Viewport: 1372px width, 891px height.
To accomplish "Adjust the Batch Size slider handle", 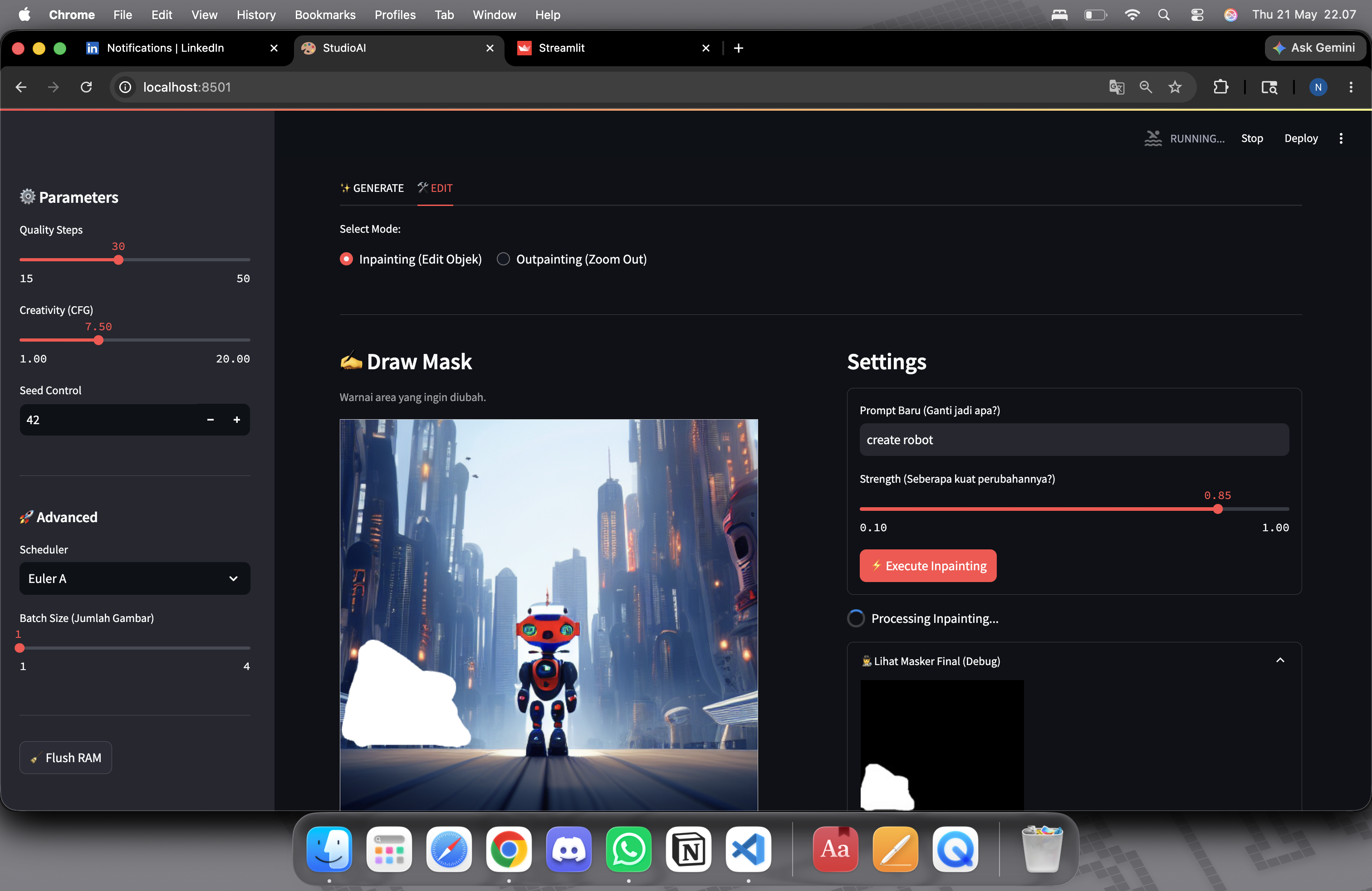I will [x=20, y=648].
